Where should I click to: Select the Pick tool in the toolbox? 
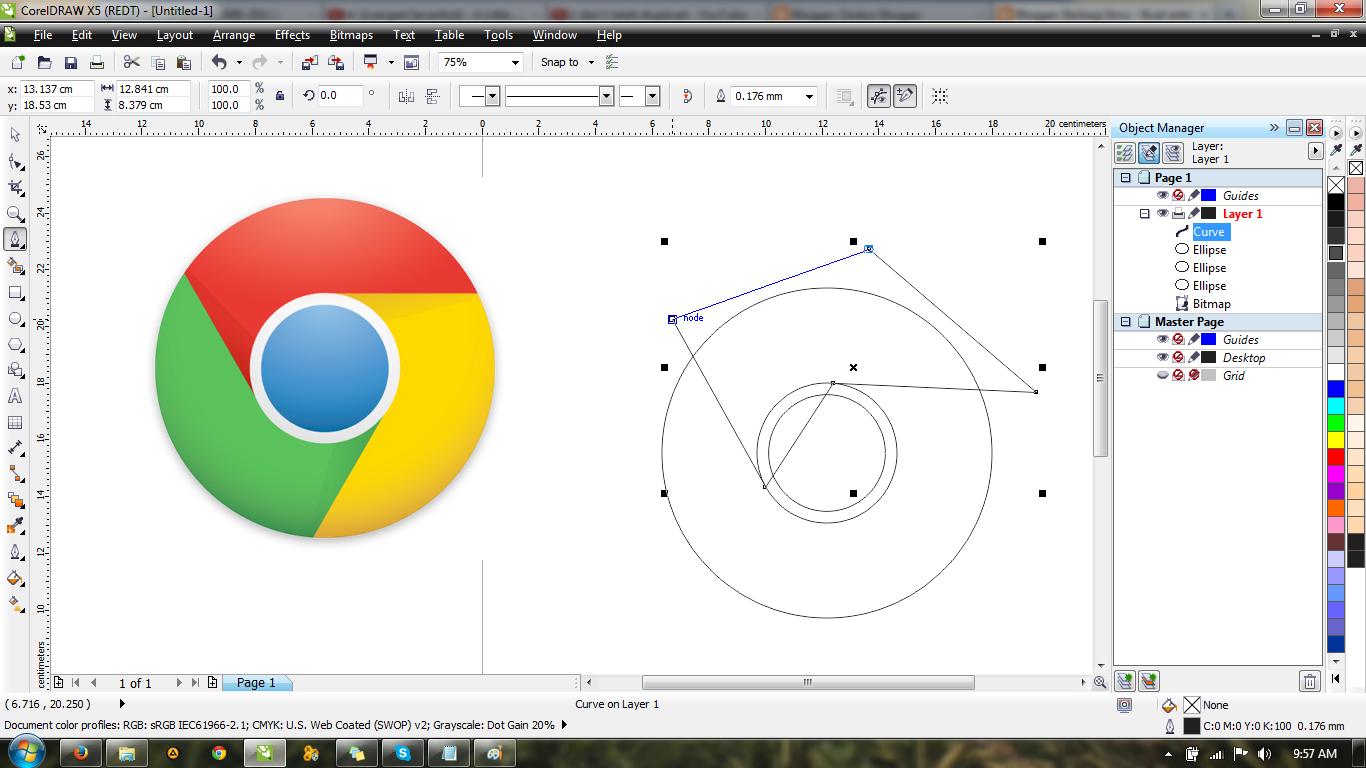tap(15, 135)
